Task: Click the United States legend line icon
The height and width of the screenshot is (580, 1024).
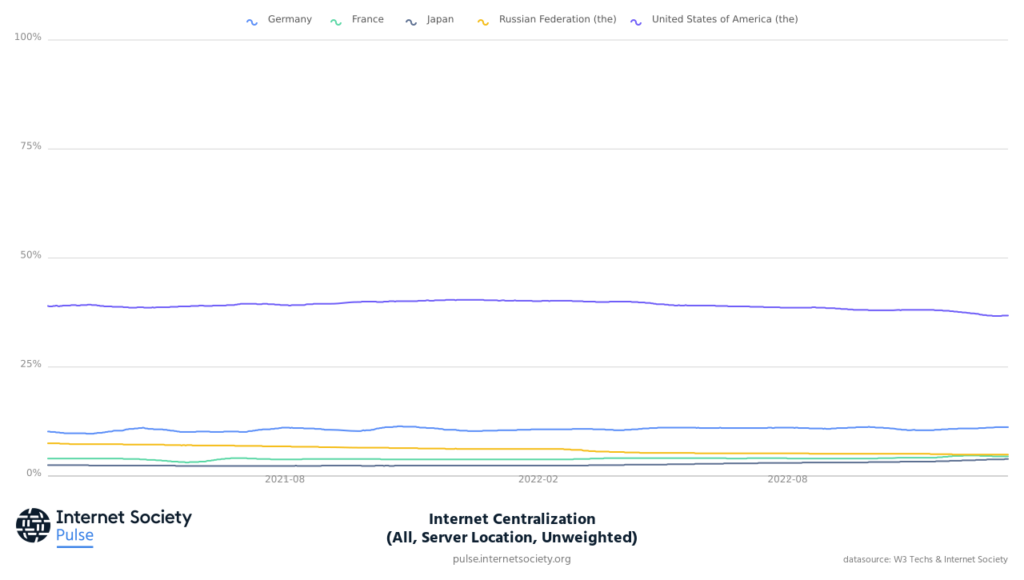Action: (x=636, y=21)
